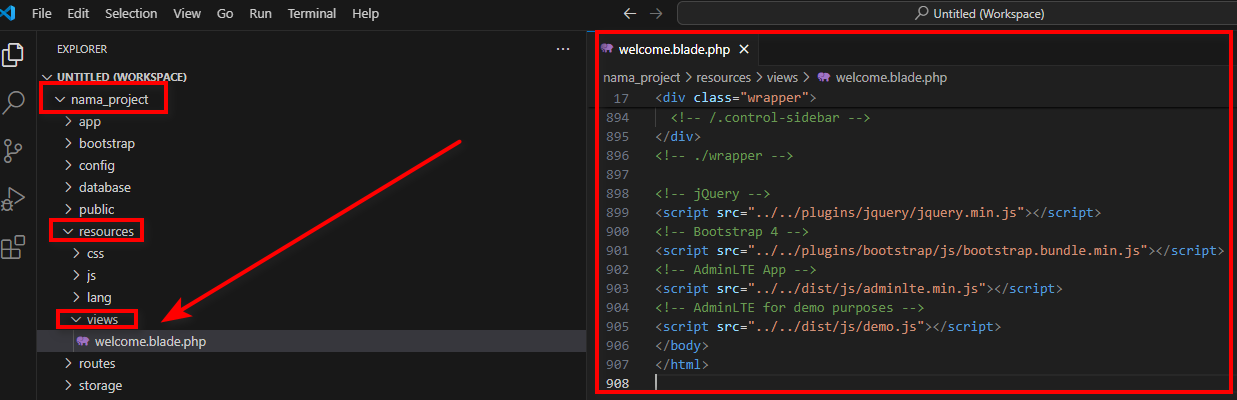
Task: Select the welcome.blade.php editor tab
Action: pyautogui.click(x=676, y=49)
